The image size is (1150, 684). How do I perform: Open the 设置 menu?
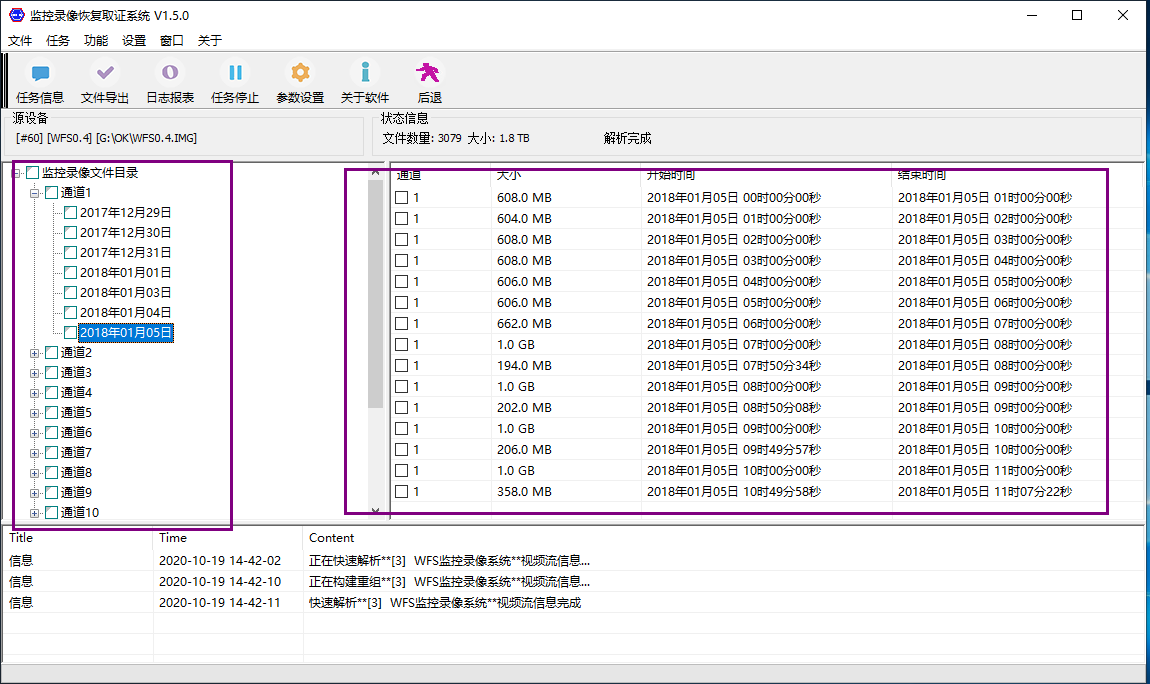[x=134, y=41]
